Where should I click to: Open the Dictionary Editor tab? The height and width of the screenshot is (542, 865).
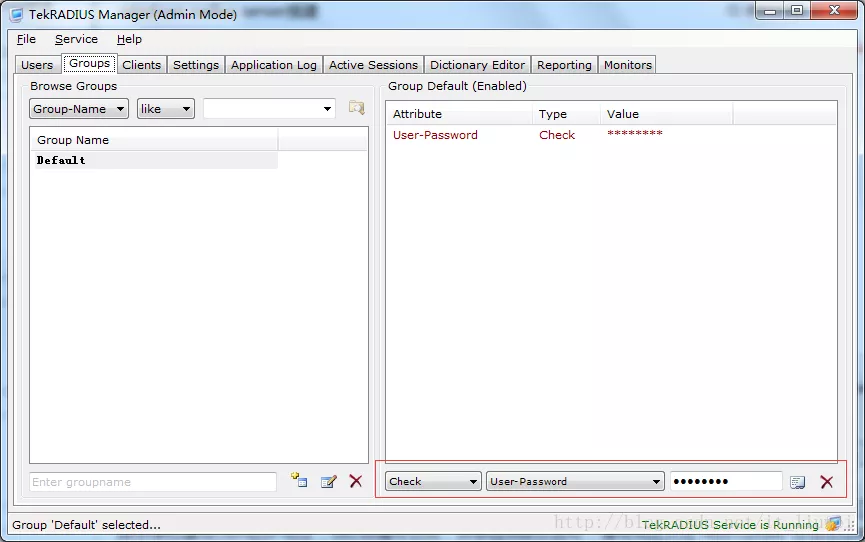coord(477,65)
